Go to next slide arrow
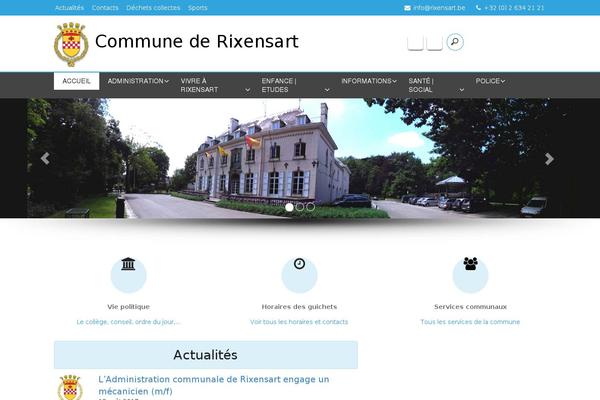 [549, 158]
